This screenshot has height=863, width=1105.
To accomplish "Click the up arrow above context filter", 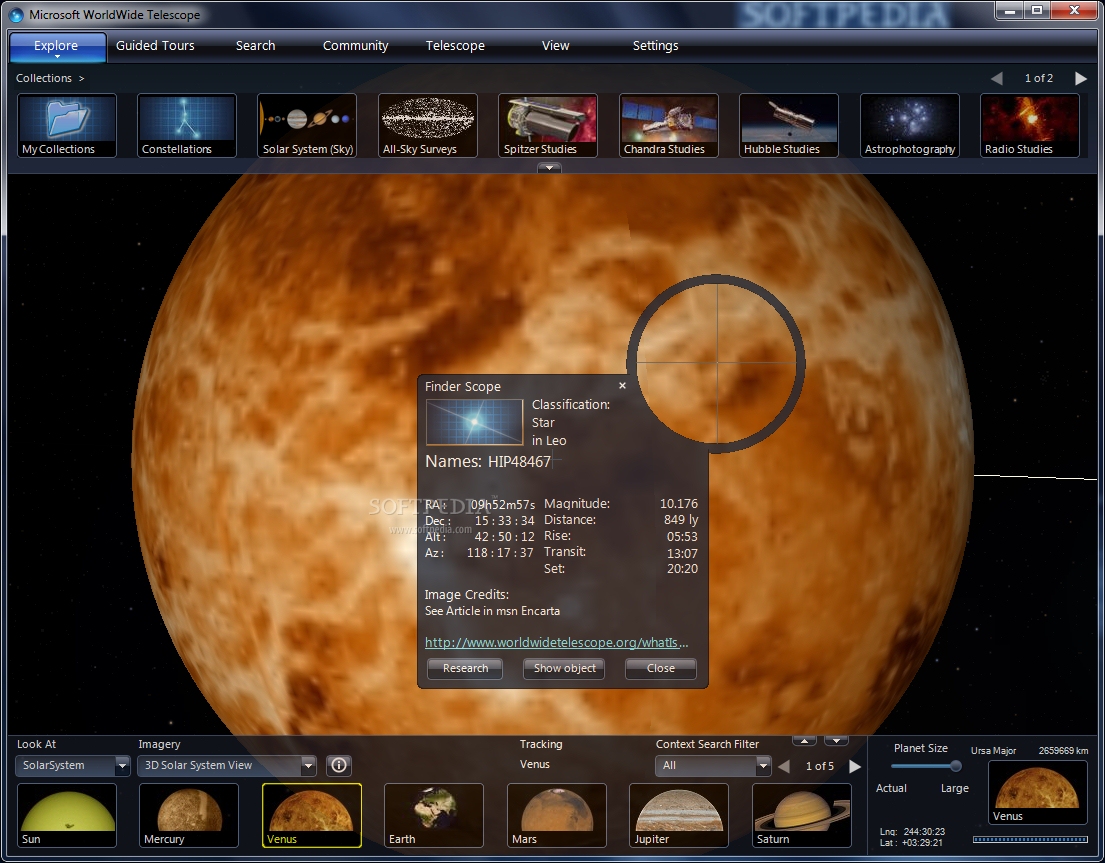I will pyautogui.click(x=804, y=740).
